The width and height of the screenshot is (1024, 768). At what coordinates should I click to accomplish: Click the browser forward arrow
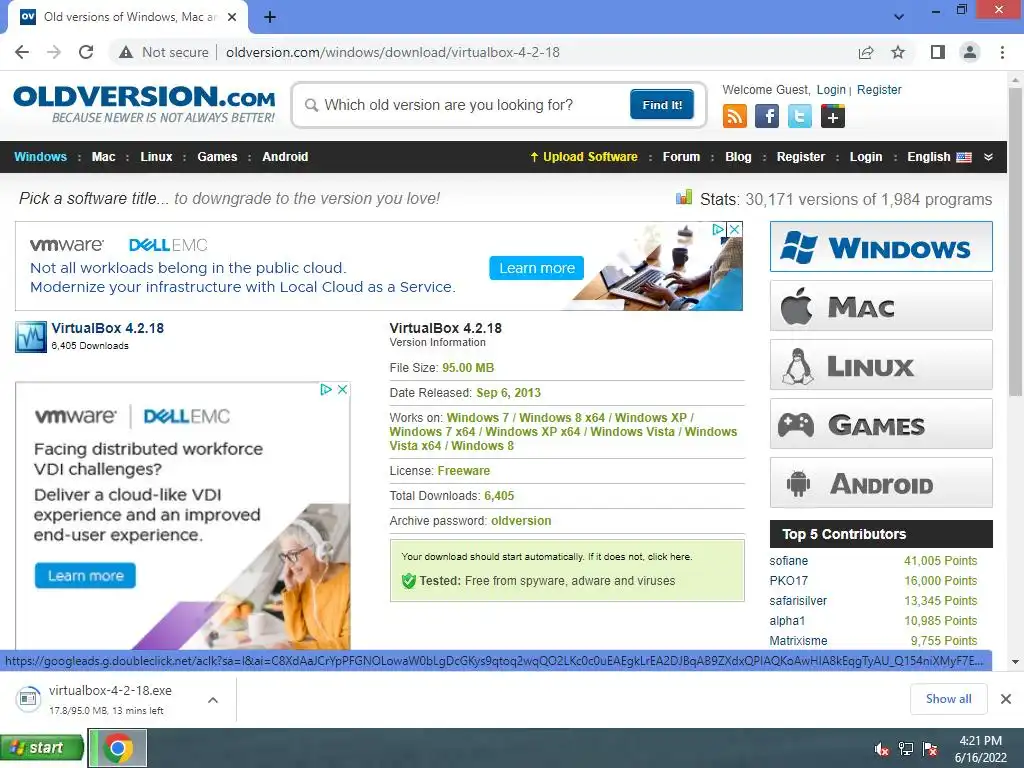tap(54, 52)
